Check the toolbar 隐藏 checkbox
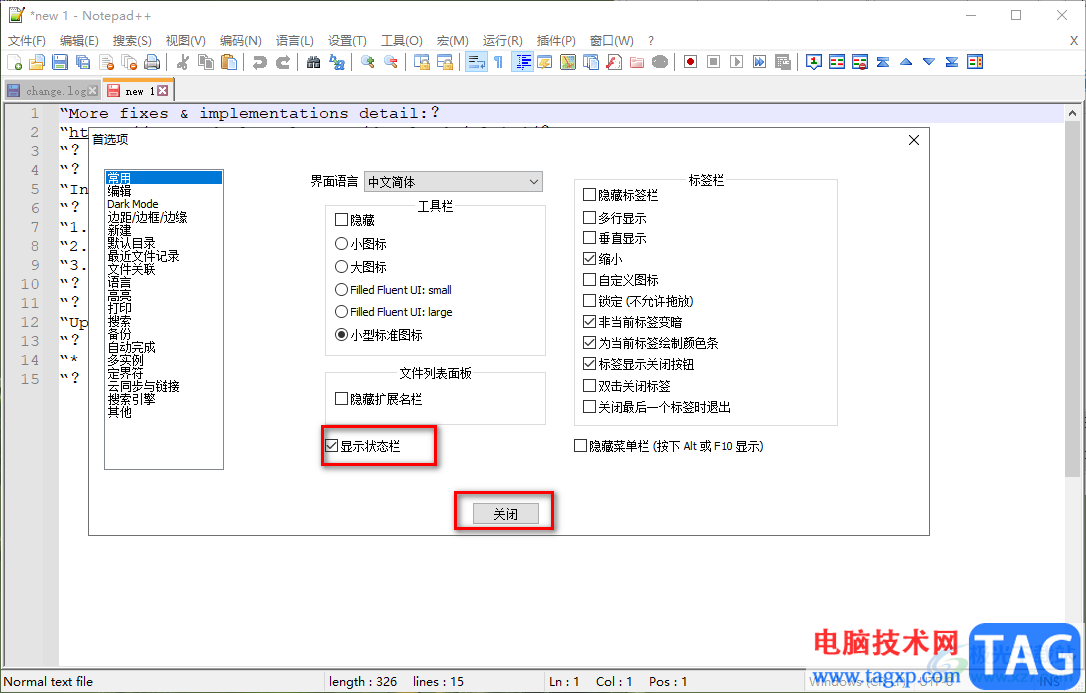 tap(341, 219)
